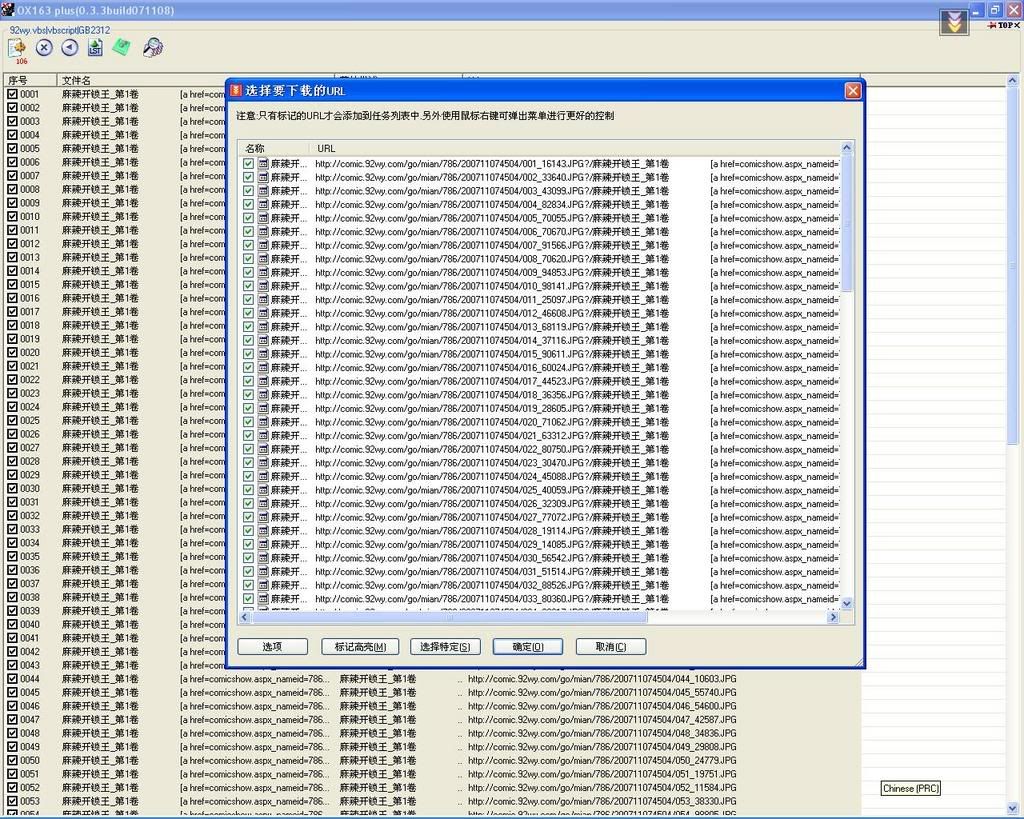Click the triple down-arrow download icon
This screenshot has width=1024, height=819.
[x=953, y=23]
